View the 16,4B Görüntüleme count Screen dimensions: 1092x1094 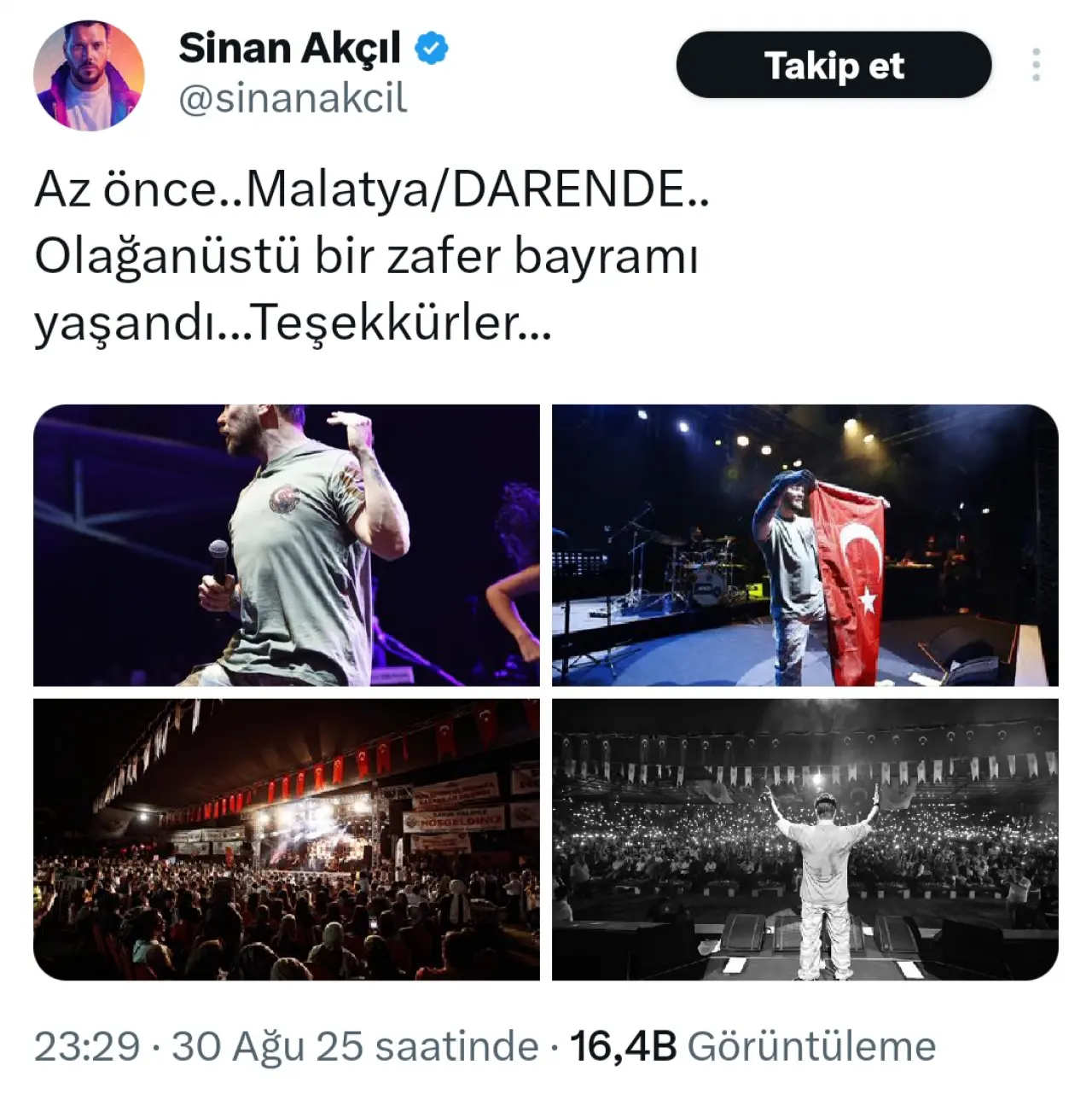752,1046
